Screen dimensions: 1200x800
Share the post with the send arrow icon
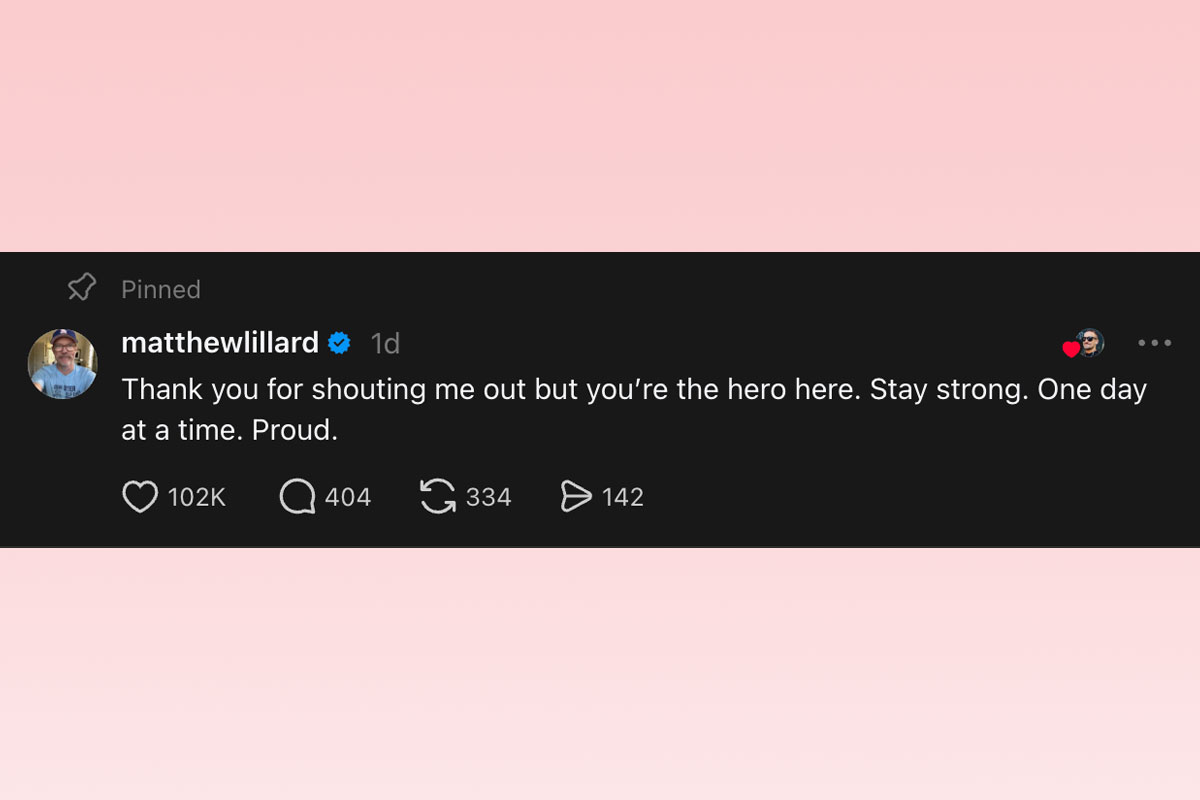[575, 496]
